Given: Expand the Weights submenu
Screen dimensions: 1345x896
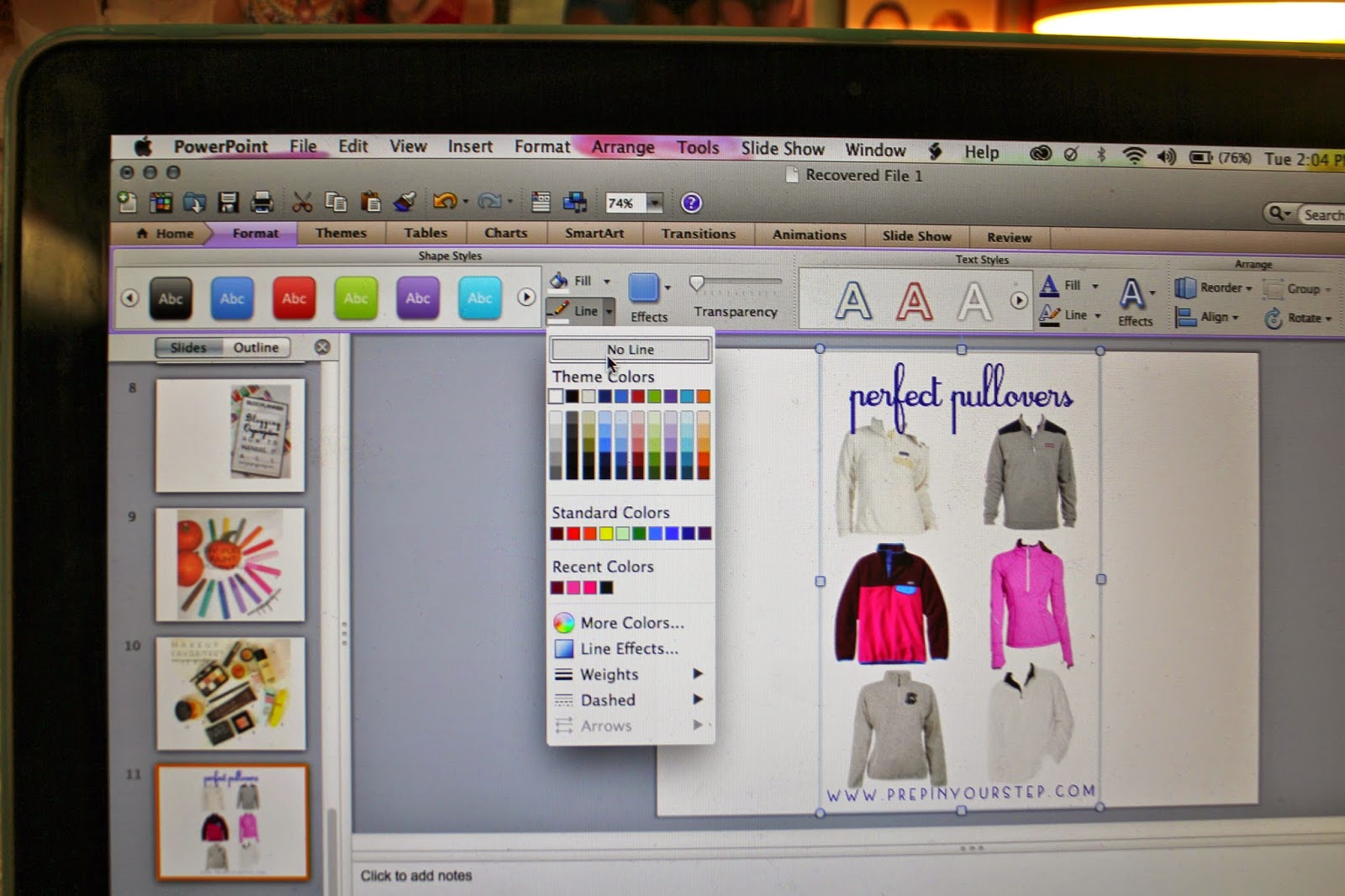Looking at the screenshot, I should [x=609, y=674].
